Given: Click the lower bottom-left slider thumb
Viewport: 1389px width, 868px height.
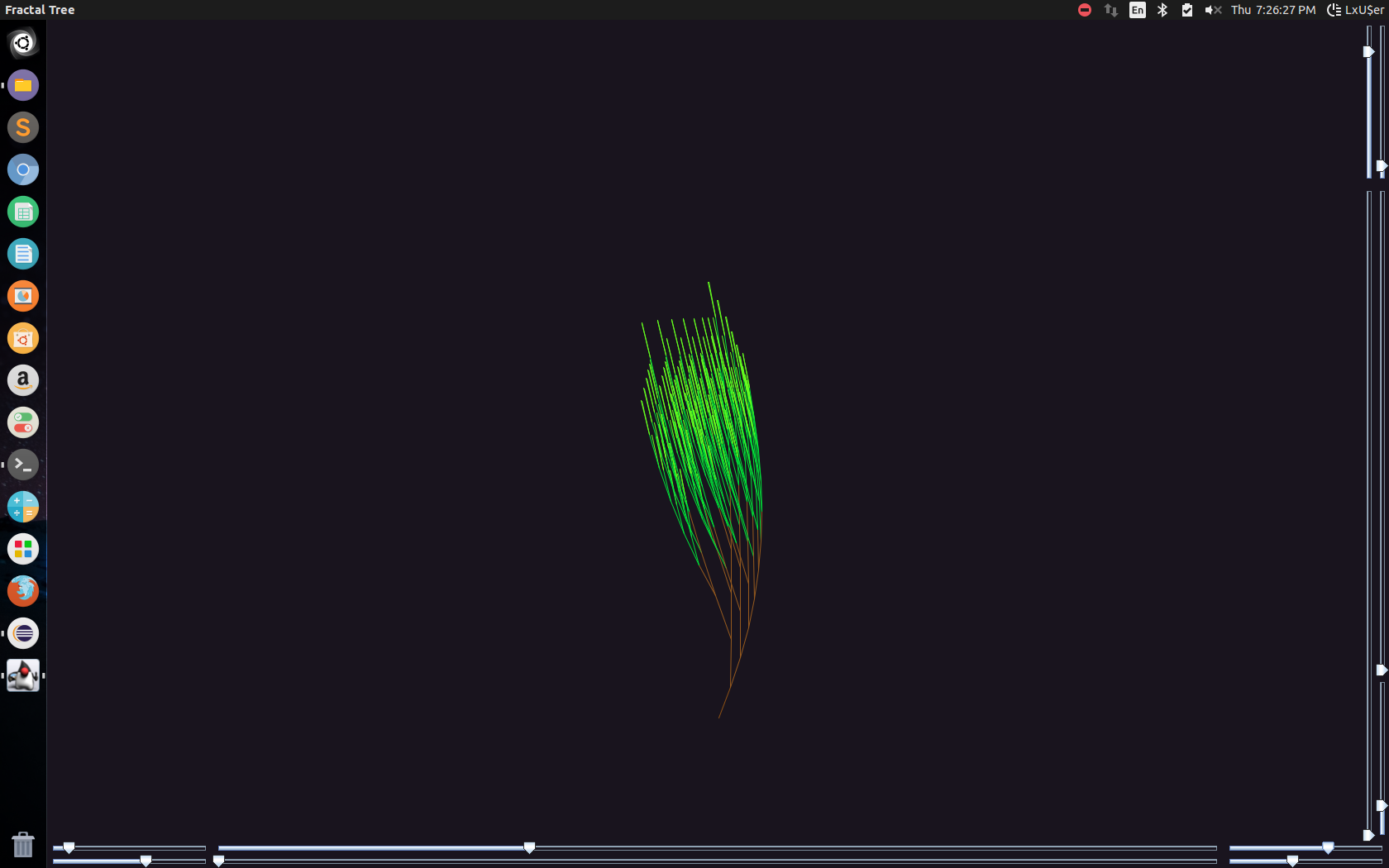Looking at the screenshot, I should (x=146, y=861).
